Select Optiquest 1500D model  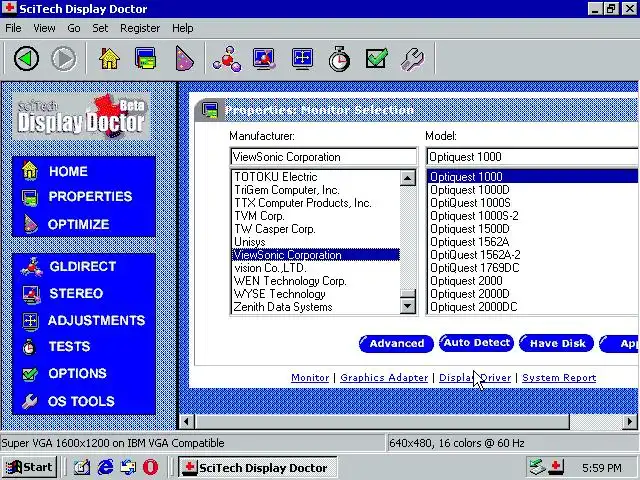[533, 229]
